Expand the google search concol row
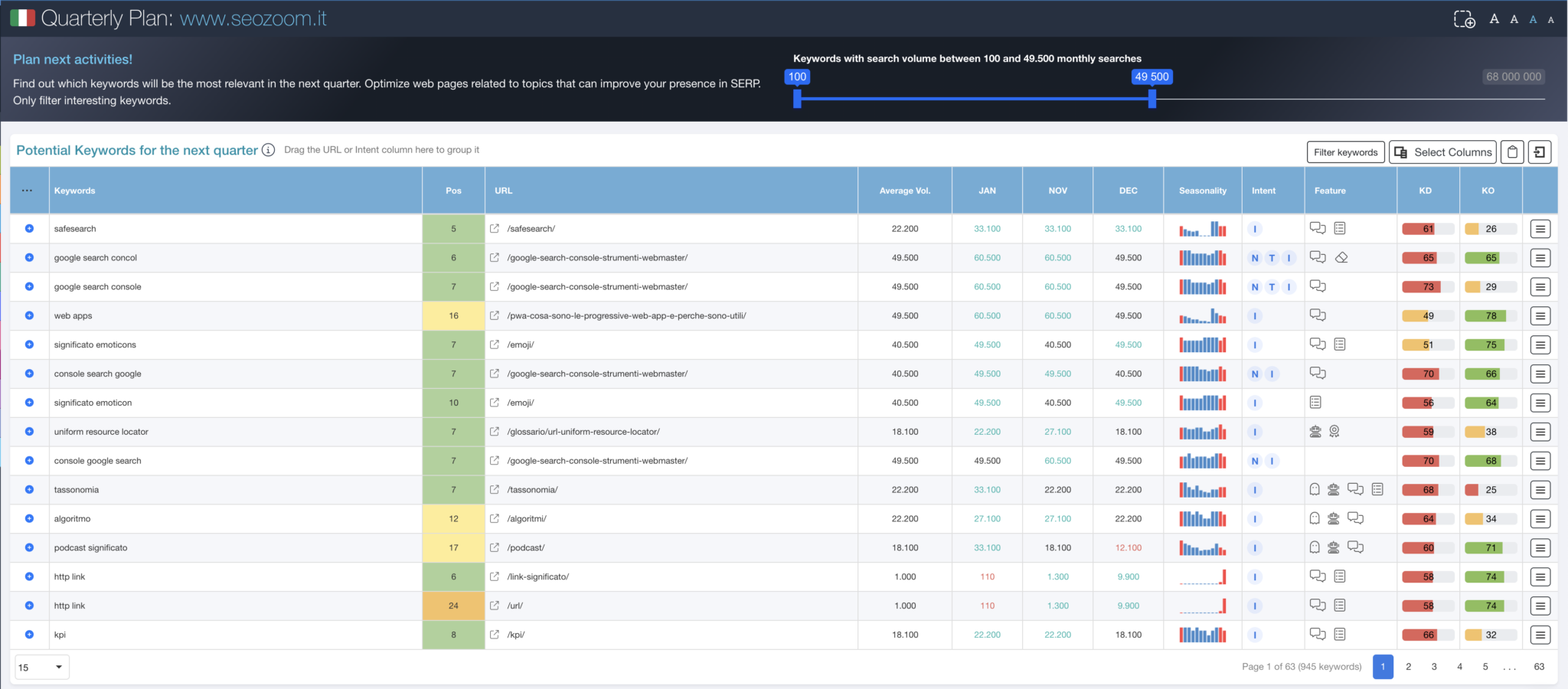This screenshot has height=689, width=1568. pos(29,258)
